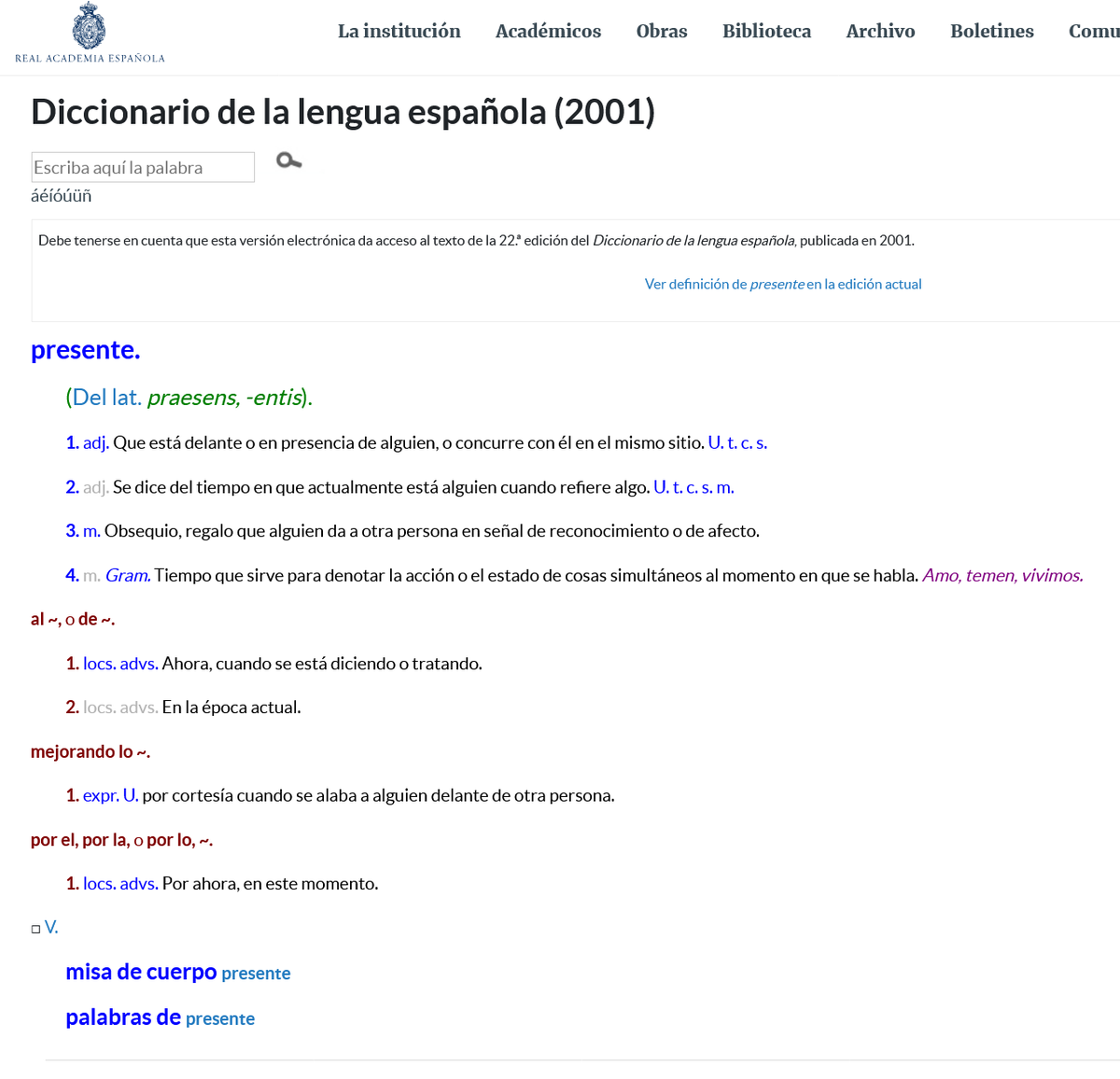Click the page title 'Diccionario de la lengua española (2001)'
Viewport: 1120px width, 1079px height.
click(343, 112)
